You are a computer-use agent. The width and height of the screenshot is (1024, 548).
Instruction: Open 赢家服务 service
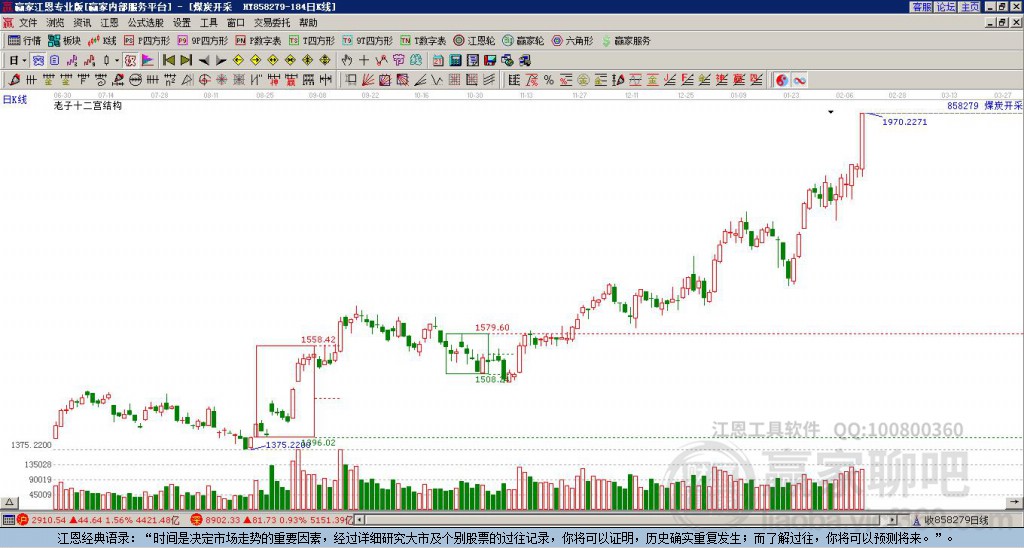pos(626,40)
